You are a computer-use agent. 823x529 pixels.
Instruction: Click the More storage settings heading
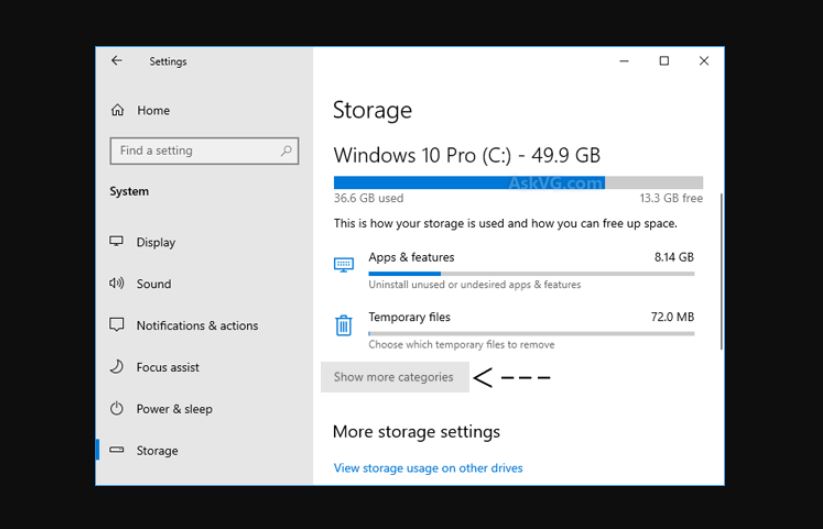click(416, 432)
